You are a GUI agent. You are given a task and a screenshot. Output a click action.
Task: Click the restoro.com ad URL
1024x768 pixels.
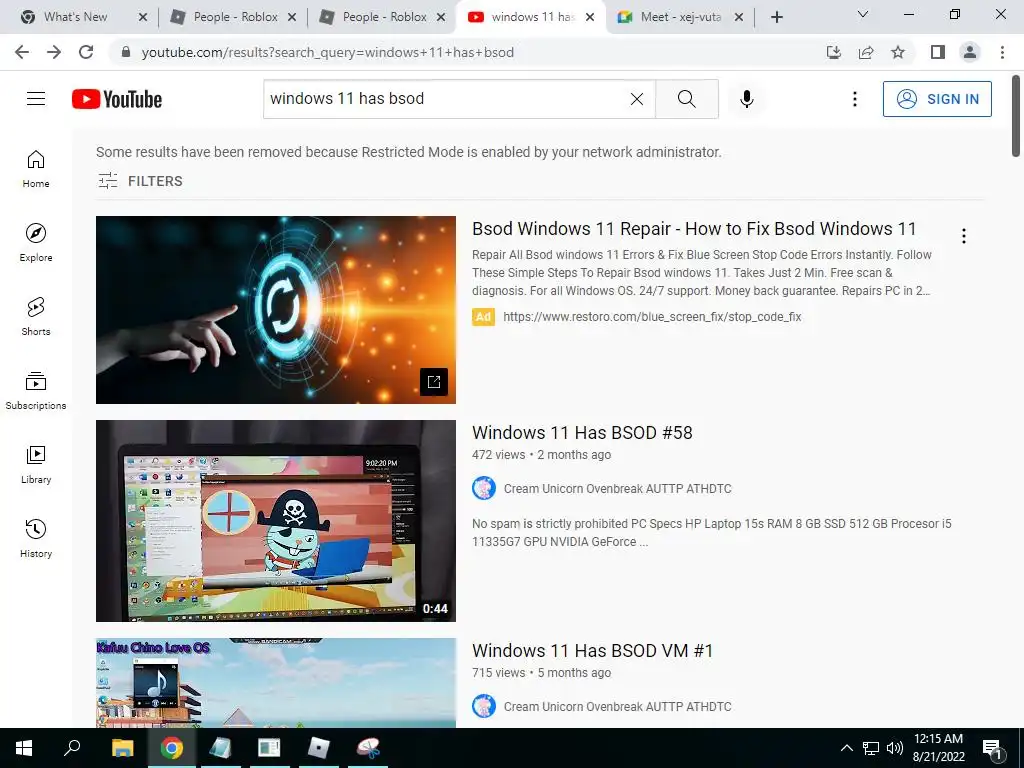[x=652, y=317]
